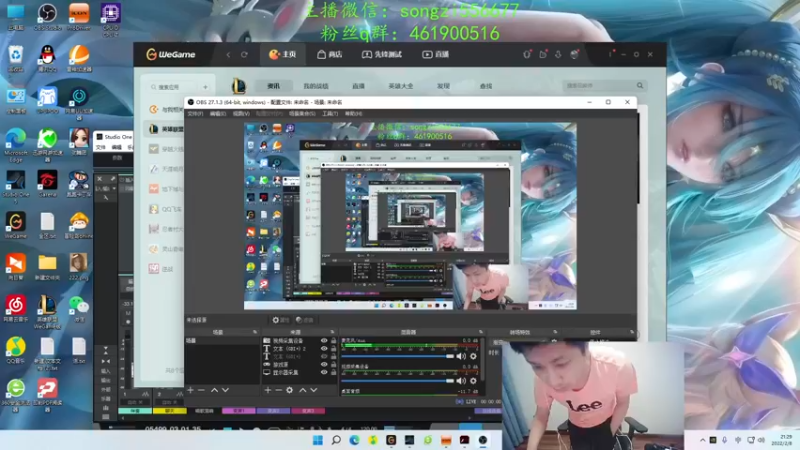
Task: Hide the game source eye toggle
Action: pos(324,364)
